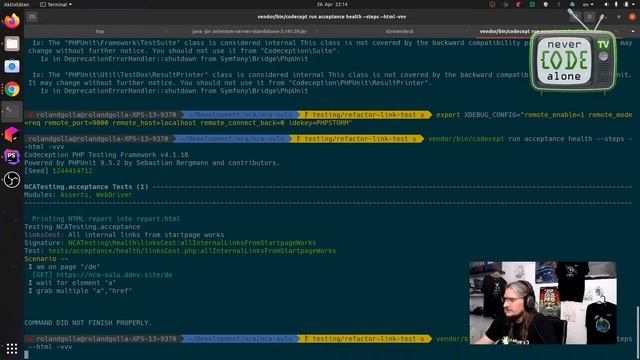Click 'COMMAND DID NOT FINISH PROPERLY.' text
Screen dimensions: 640x360
click(88, 323)
